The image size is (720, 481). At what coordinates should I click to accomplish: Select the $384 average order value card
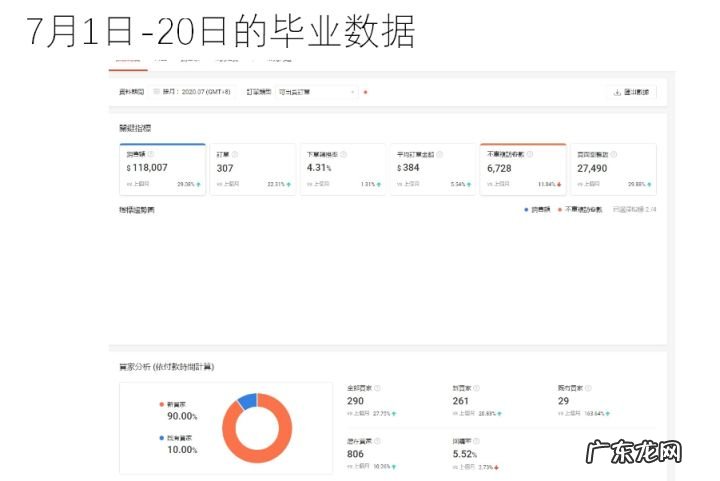tap(433, 169)
